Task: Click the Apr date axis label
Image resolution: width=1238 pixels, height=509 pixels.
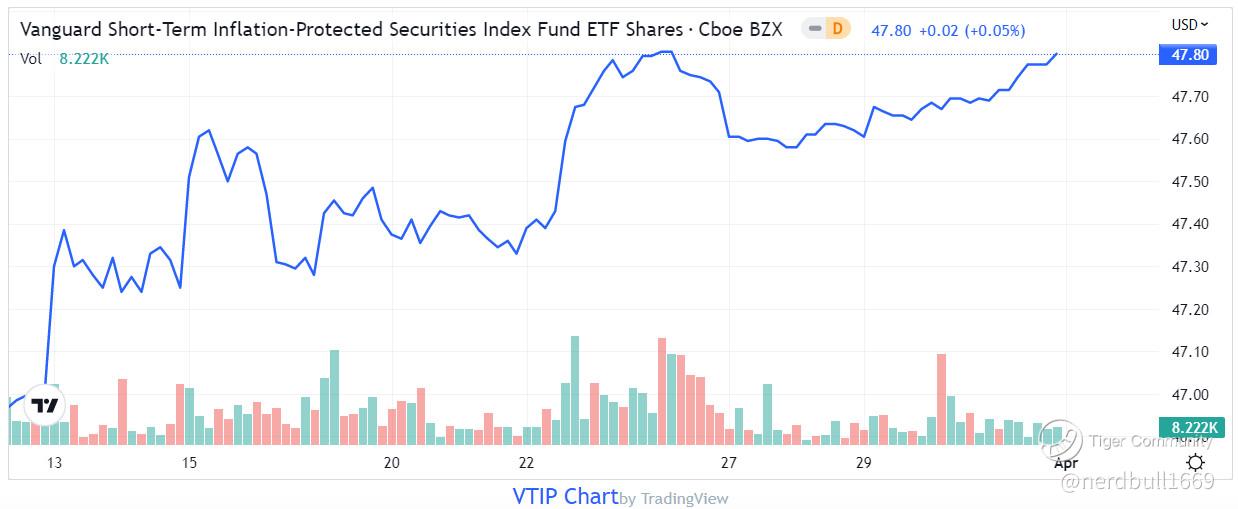Action: pos(1065,463)
